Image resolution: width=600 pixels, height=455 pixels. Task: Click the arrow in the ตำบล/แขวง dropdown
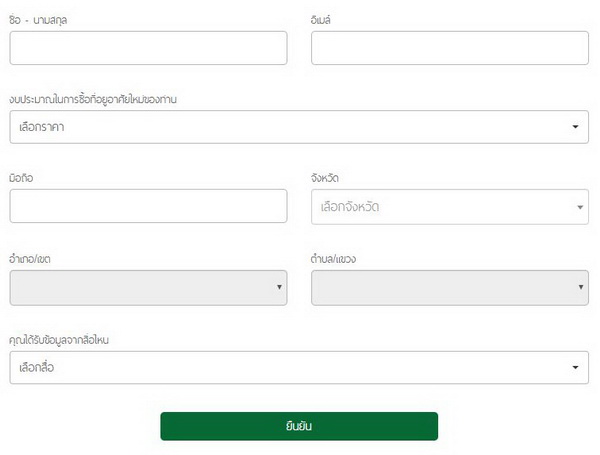(x=581, y=288)
